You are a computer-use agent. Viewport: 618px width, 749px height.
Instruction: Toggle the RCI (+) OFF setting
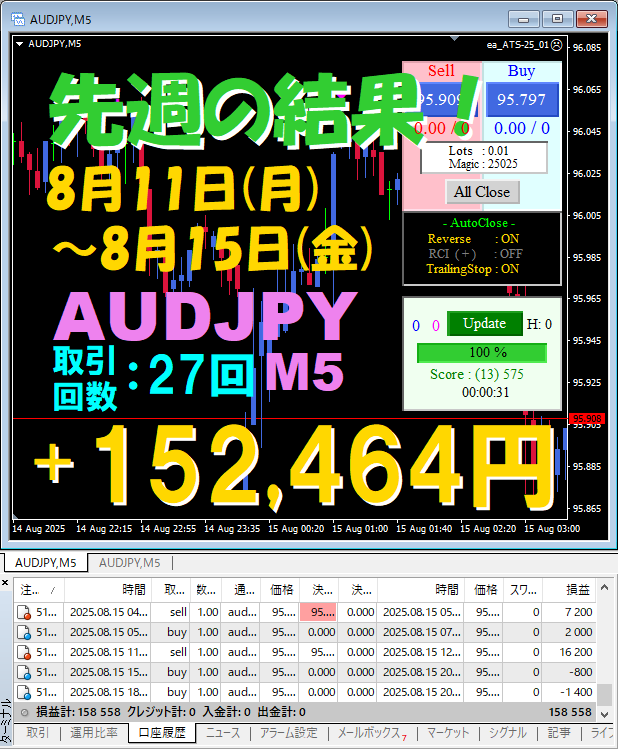[x=475, y=254]
